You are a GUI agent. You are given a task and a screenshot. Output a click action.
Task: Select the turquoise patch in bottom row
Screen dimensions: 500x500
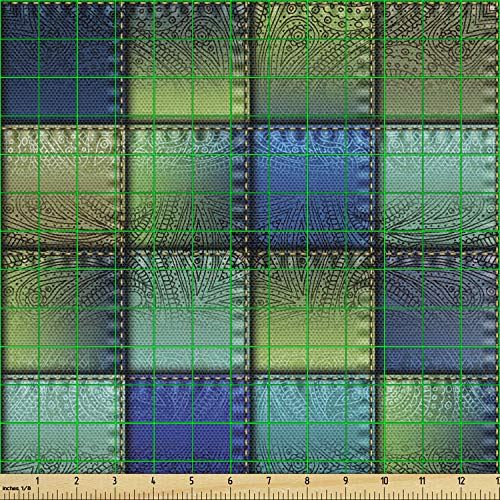coord(312,423)
